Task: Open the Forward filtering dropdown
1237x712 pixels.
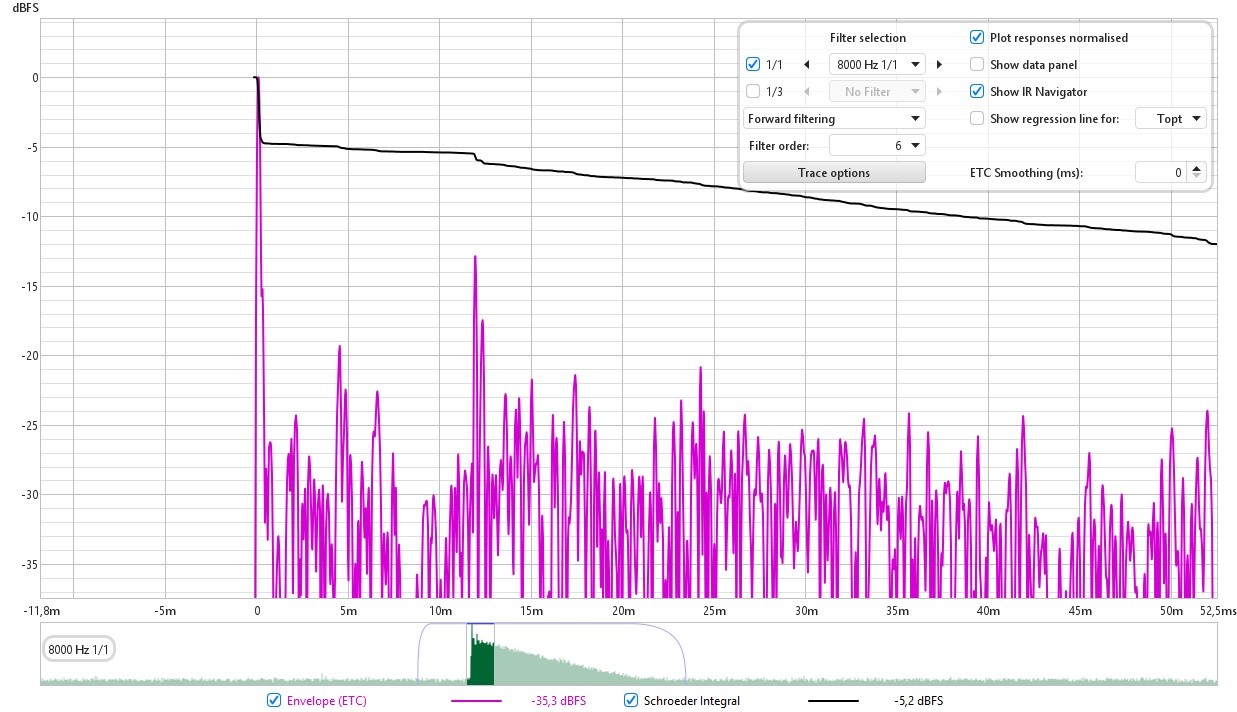Action: [834, 119]
